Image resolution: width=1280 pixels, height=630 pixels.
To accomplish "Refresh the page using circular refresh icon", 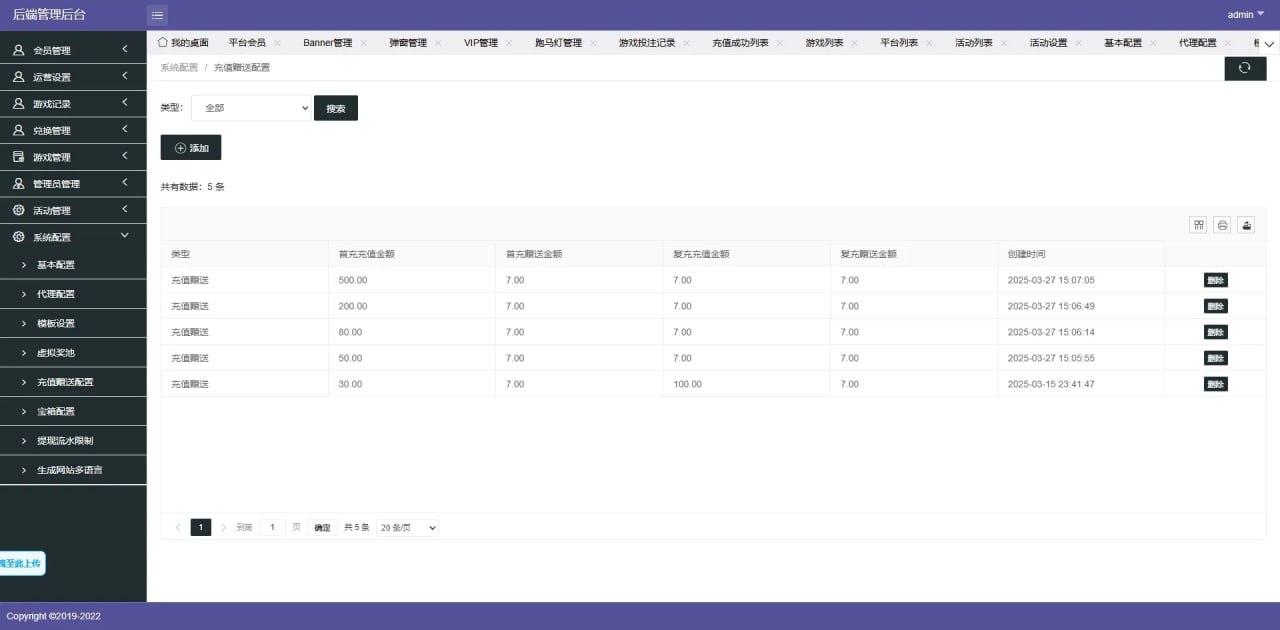I will pos(1244,67).
